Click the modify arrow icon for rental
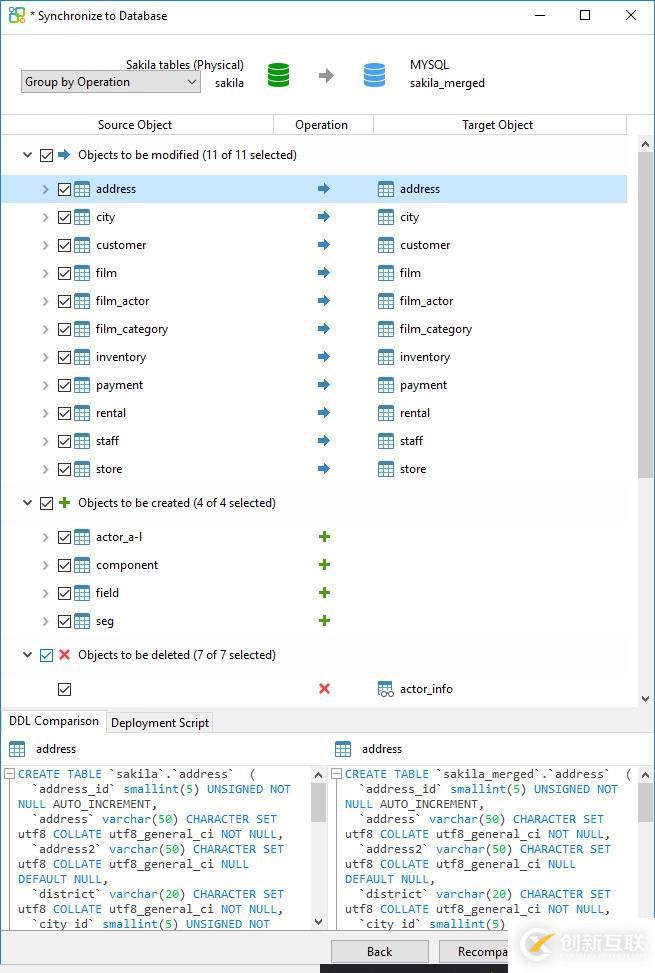The width and height of the screenshot is (655, 973). (x=324, y=413)
